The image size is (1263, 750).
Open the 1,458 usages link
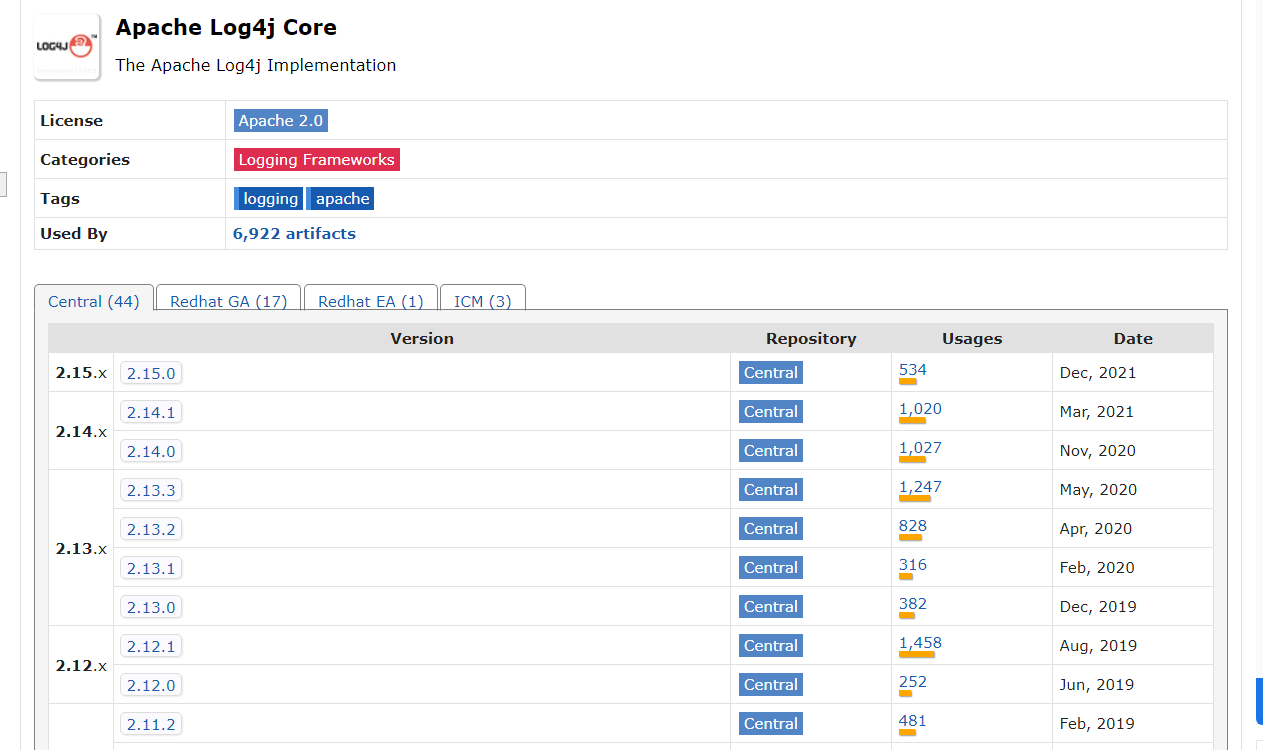(920, 643)
